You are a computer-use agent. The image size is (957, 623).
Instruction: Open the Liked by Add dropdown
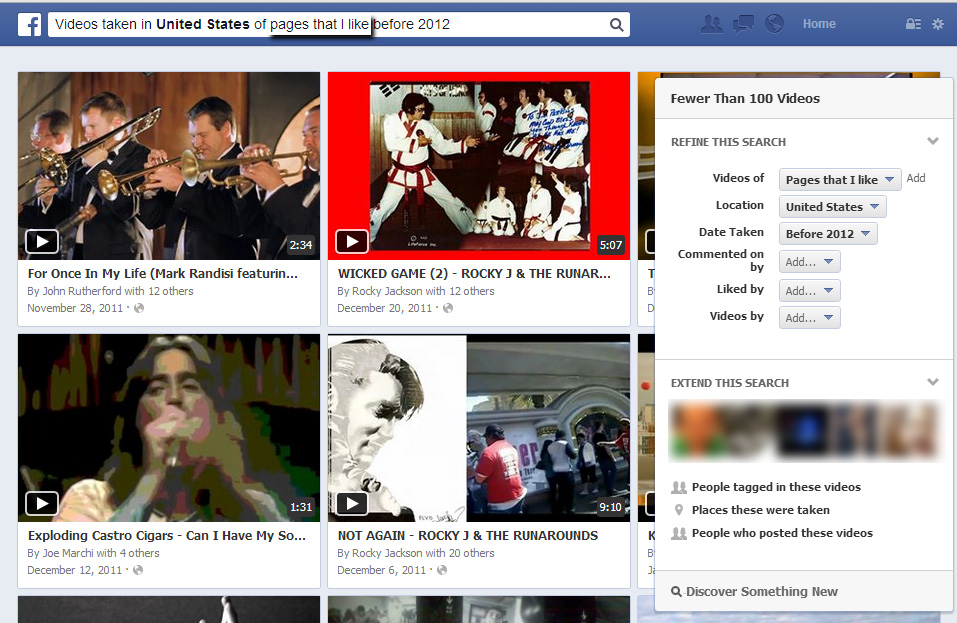809,291
